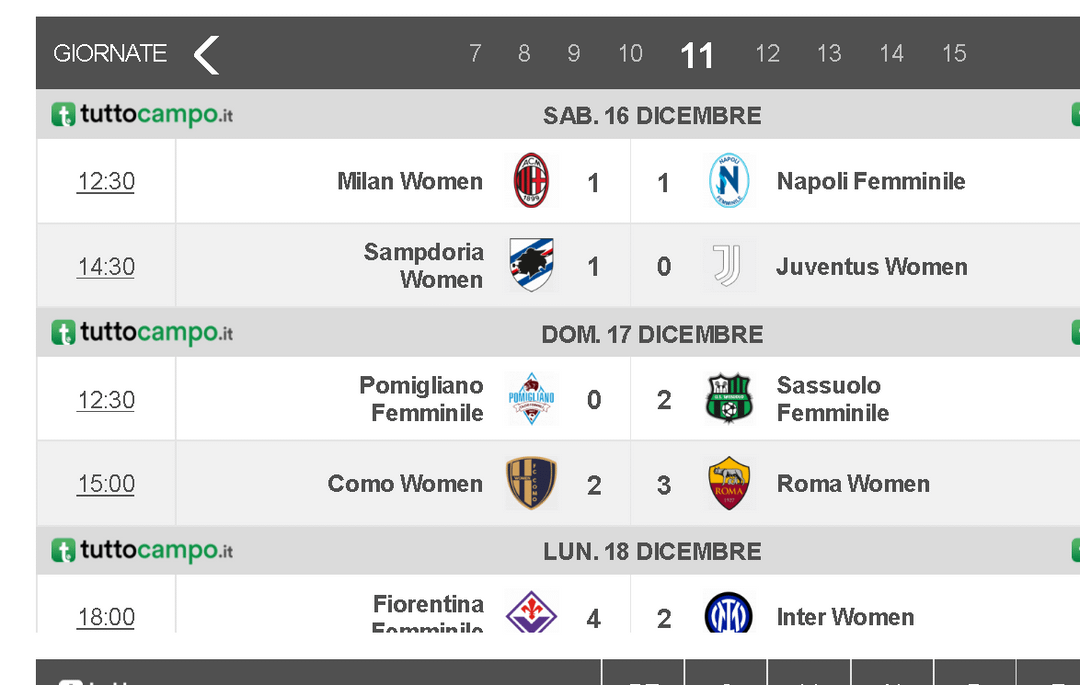Viewport: 1080px width, 685px height.
Task: Click the Sassuolo Femminile crest
Action: pyautogui.click(x=728, y=399)
